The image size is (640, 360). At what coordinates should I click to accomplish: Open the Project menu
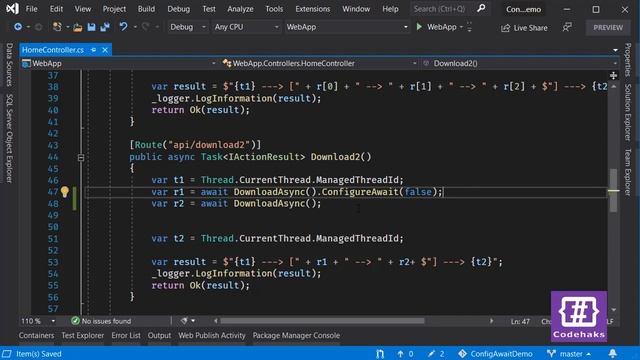[114, 9]
